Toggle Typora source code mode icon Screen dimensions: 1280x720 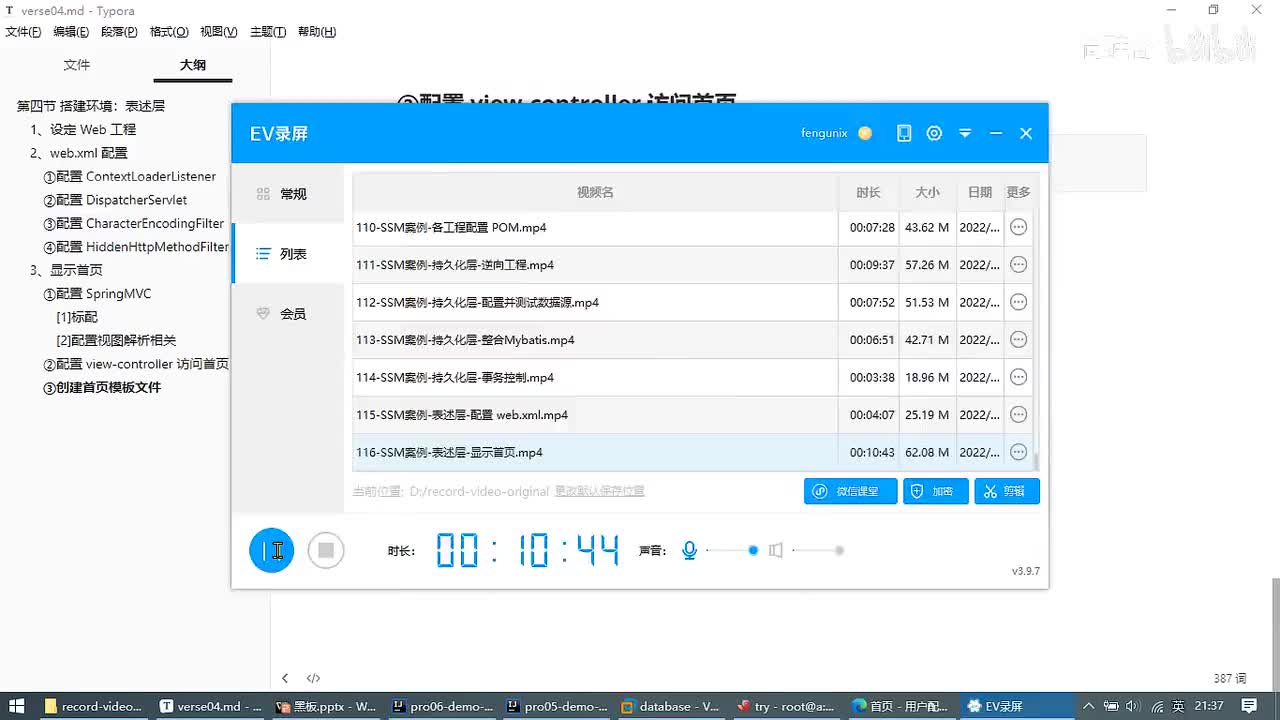coord(313,678)
